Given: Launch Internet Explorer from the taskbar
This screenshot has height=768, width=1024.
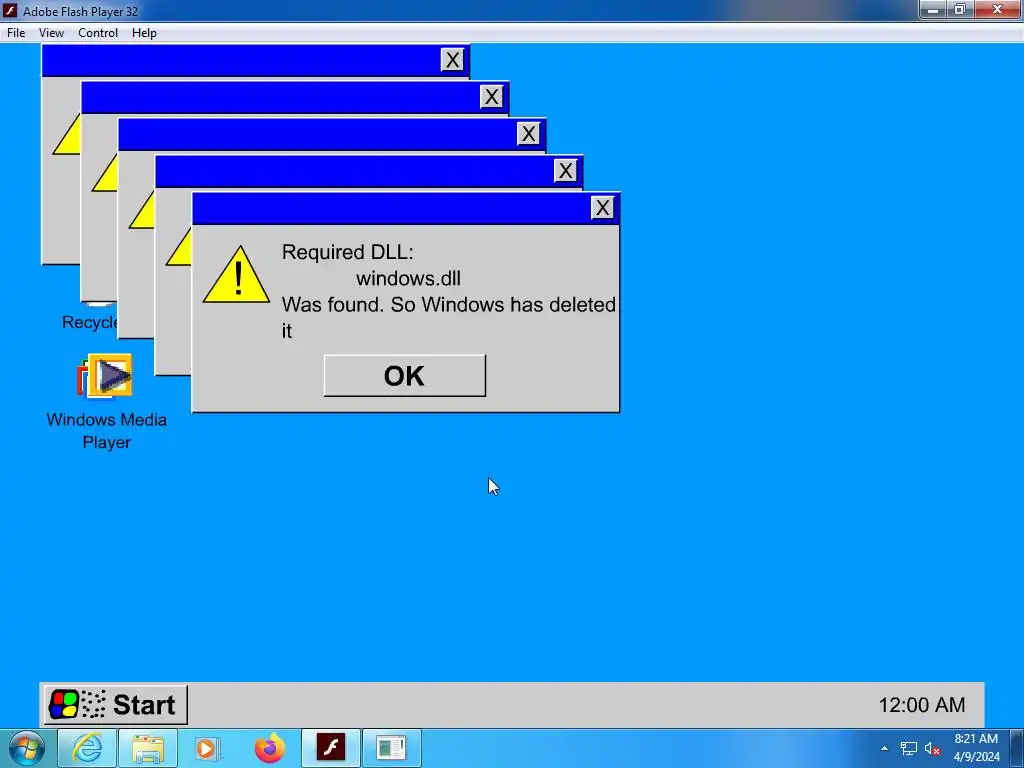Looking at the screenshot, I should 88,748.
